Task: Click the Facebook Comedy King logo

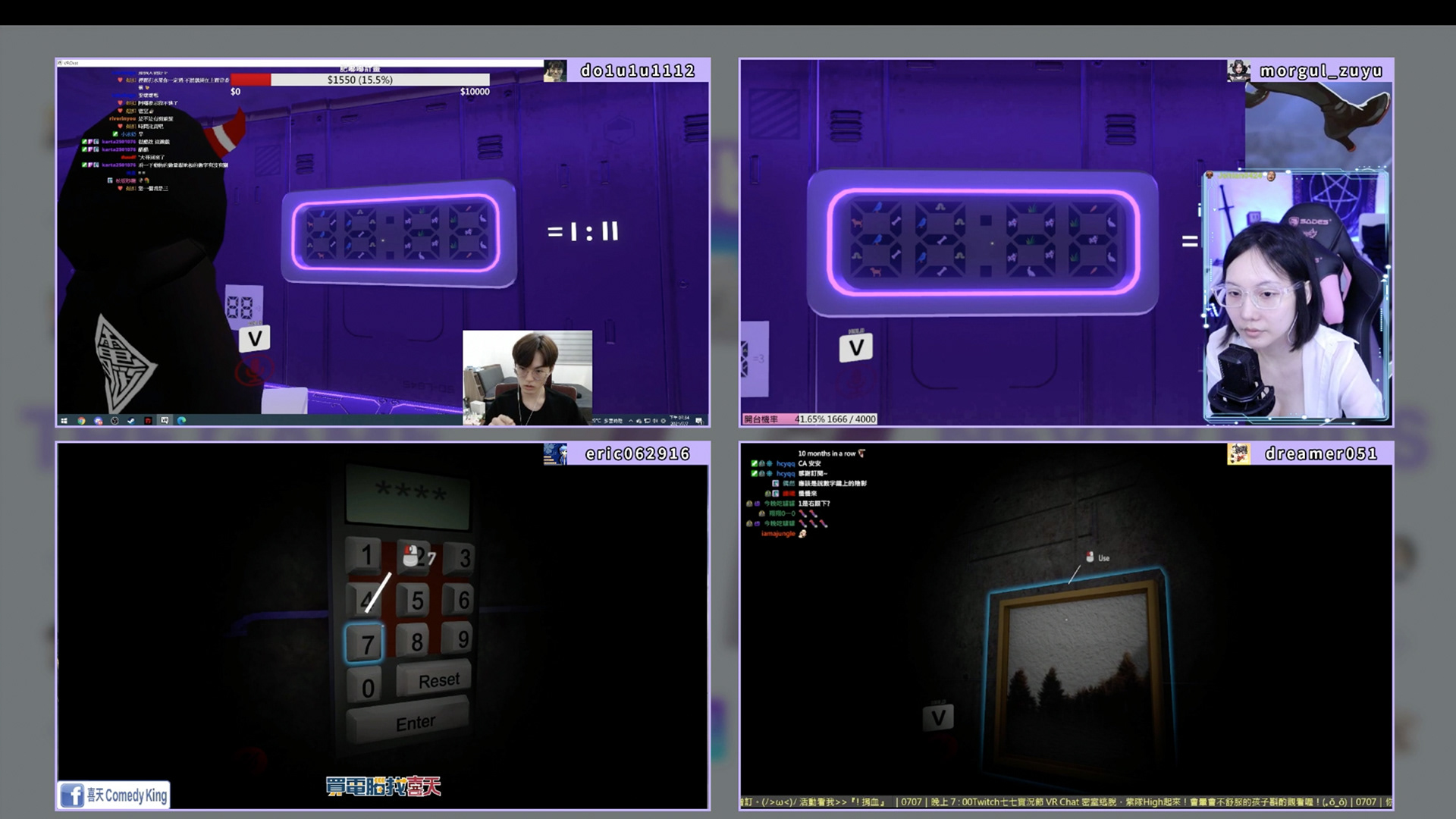Action: [x=114, y=795]
